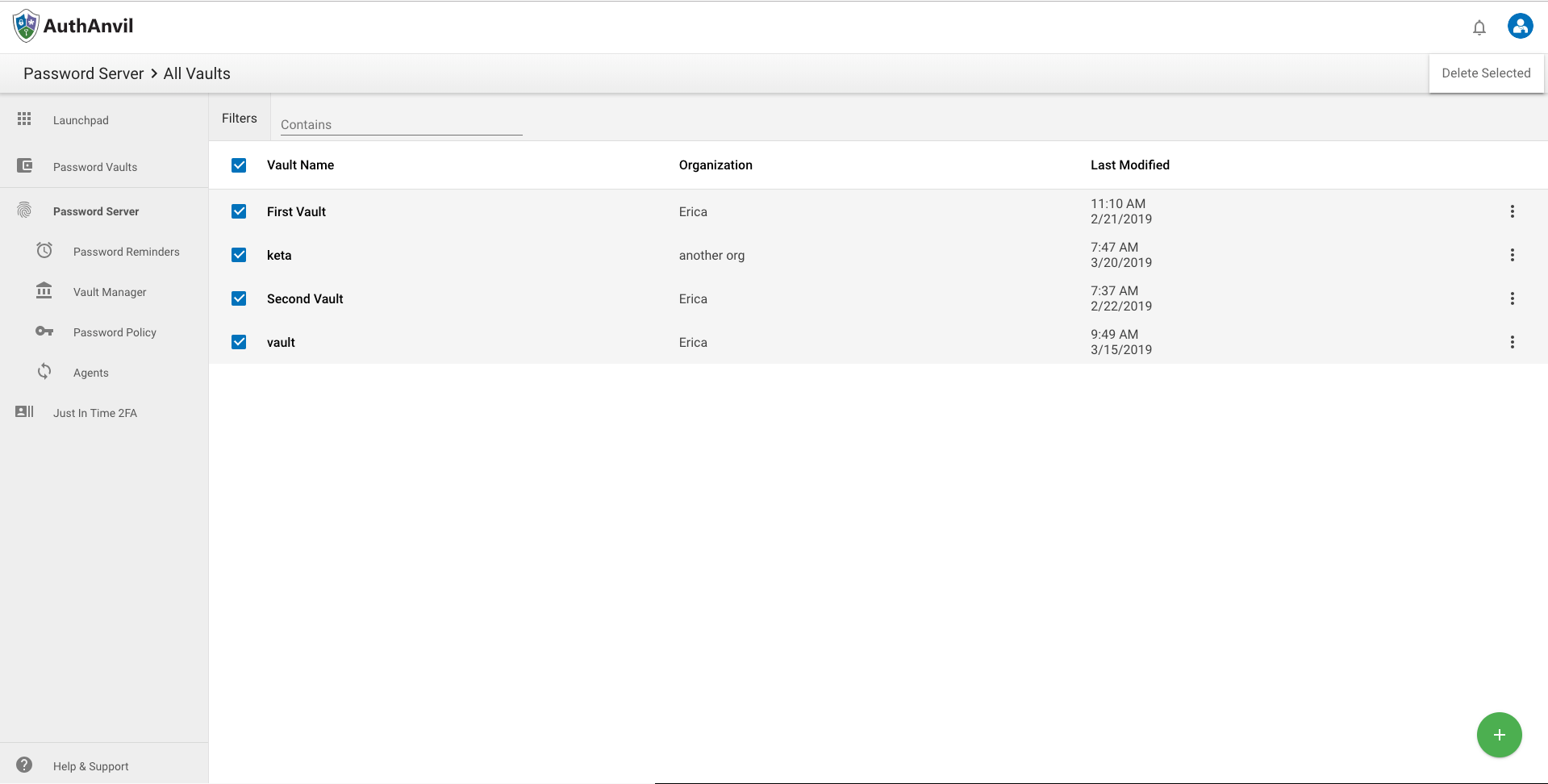Click the Password Reminders alarm clock icon
This screenshot has height=784, width=1548.
[x=44, y=251]
